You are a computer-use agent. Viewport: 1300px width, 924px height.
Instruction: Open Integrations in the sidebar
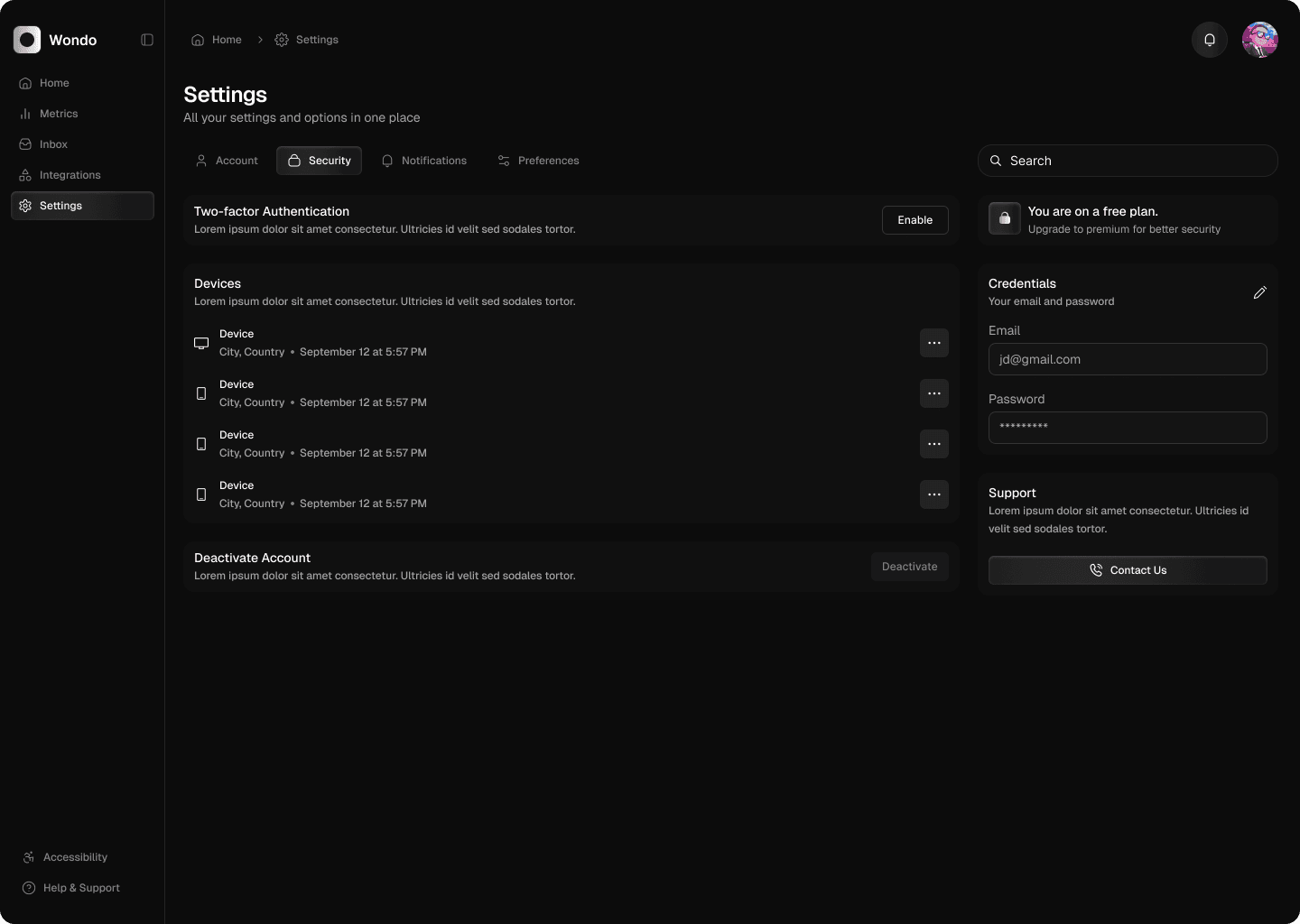pyautogui.click(x=70, y=175)
